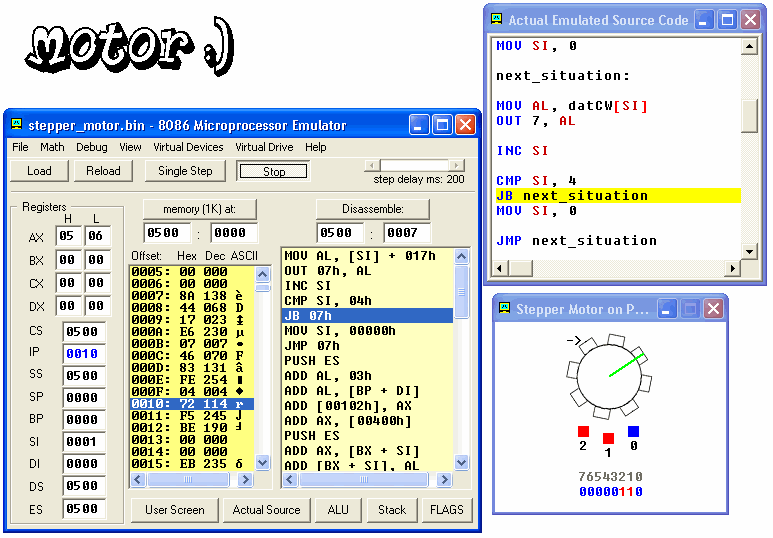Select disassembly line JB 07h

point(368,316)
